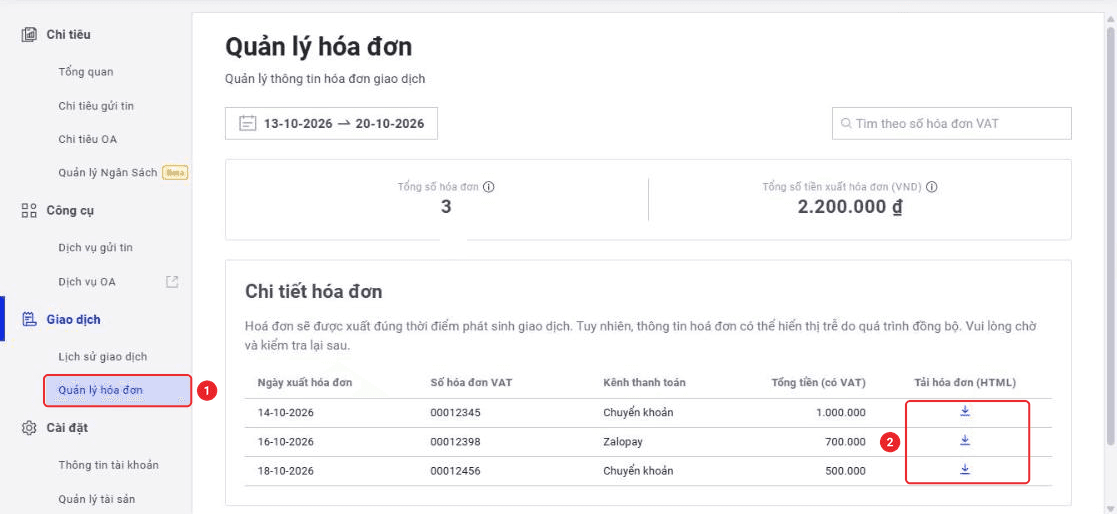Click Chi tiết hóa đơn heading
This screenshot has height=514, width=1117.
click(313, 291)
